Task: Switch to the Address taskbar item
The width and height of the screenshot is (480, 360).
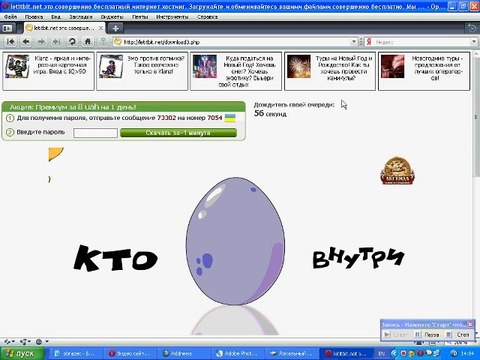Action: (184, 353)
